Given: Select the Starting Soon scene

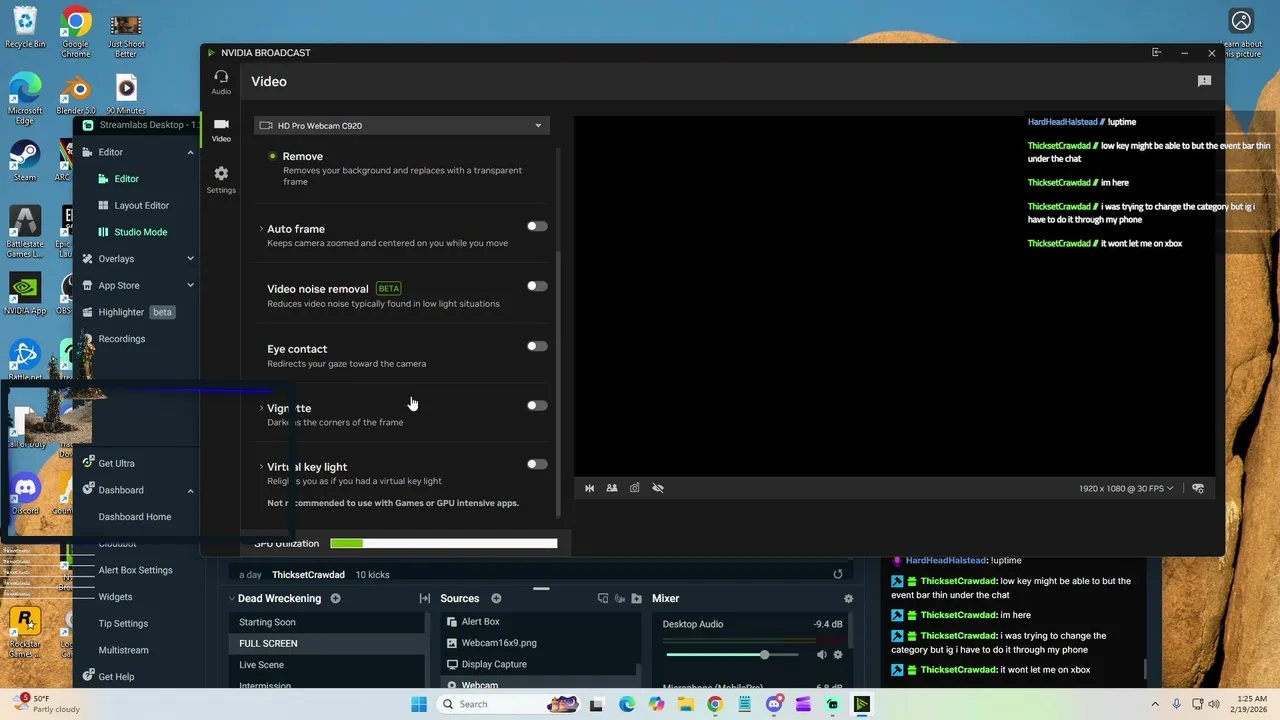Looking at the screenshot, I should pos(328,622).
